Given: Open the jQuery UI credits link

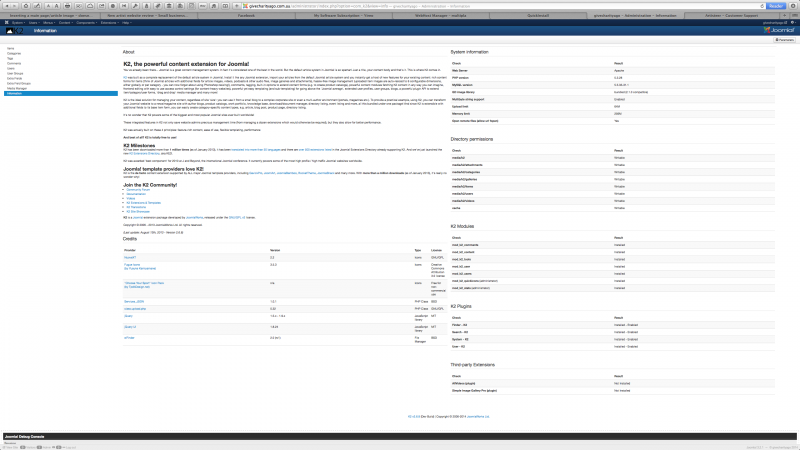Looking at the screenshot, I should click(x=130, y=327).
